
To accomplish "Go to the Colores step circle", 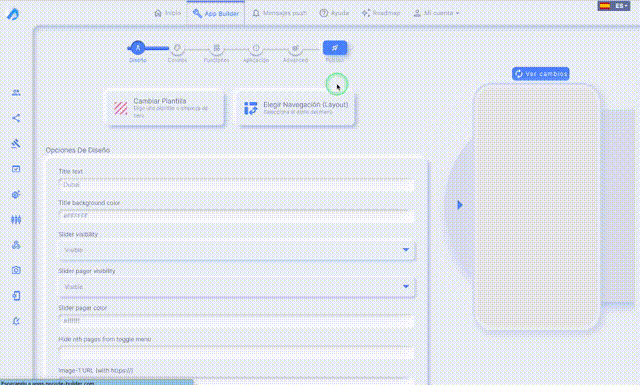I will pos(177,48).
